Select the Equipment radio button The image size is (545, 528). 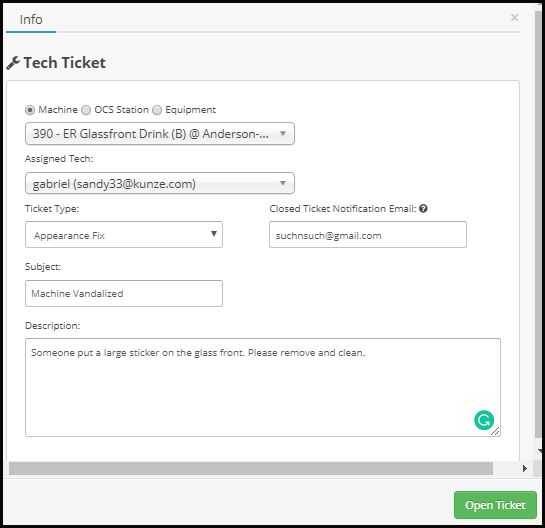click(157, 110)
